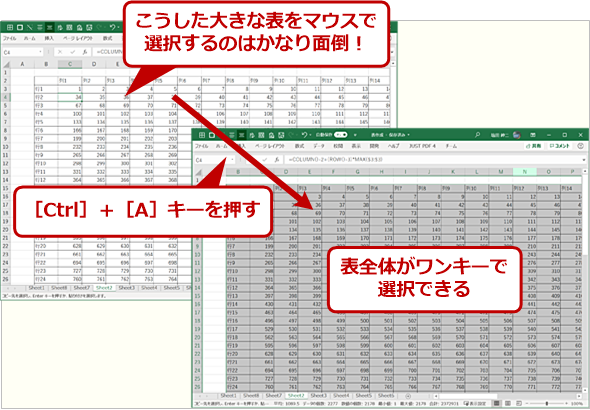Click the formula bar input field
This screenshot has width=590, height=410.
pos(433,159)
